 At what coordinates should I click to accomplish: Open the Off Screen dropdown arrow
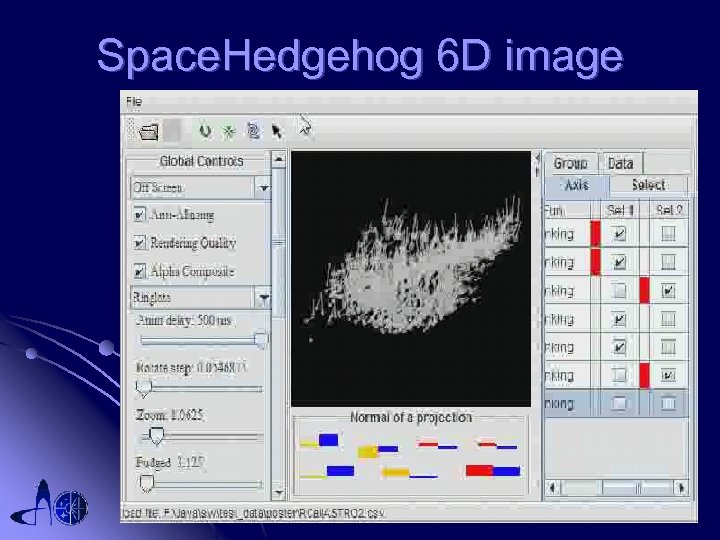pos(263,188)
